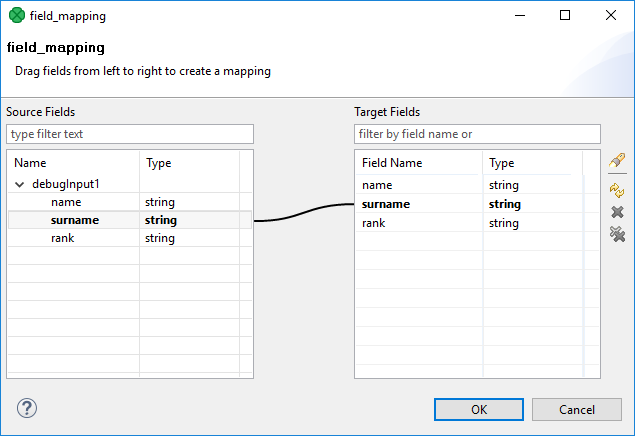Click the source Name column header
The image size is (635, 436).
click(x=73, y=163)
